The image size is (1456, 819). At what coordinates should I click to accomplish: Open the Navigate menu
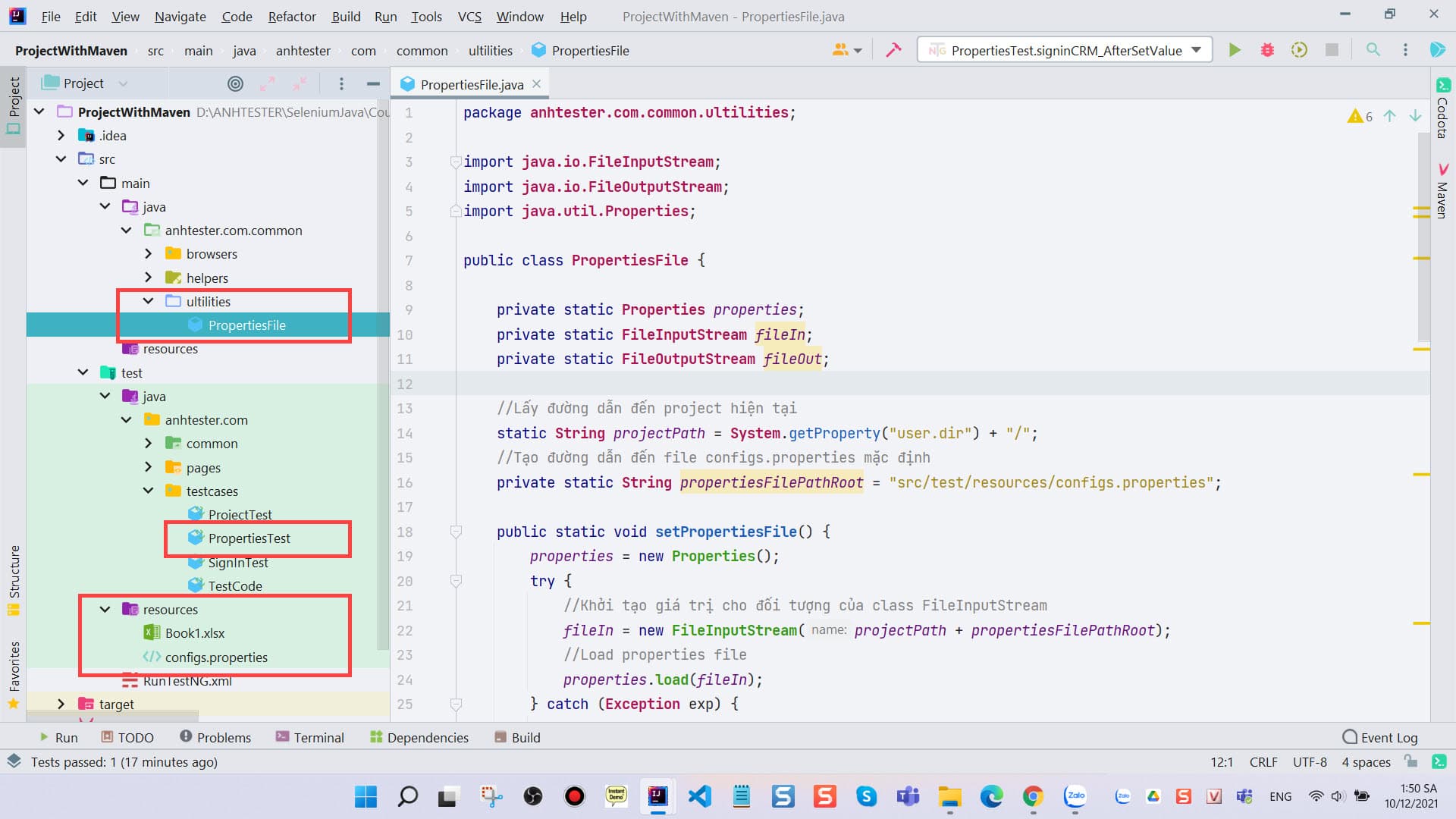point(180,16)
